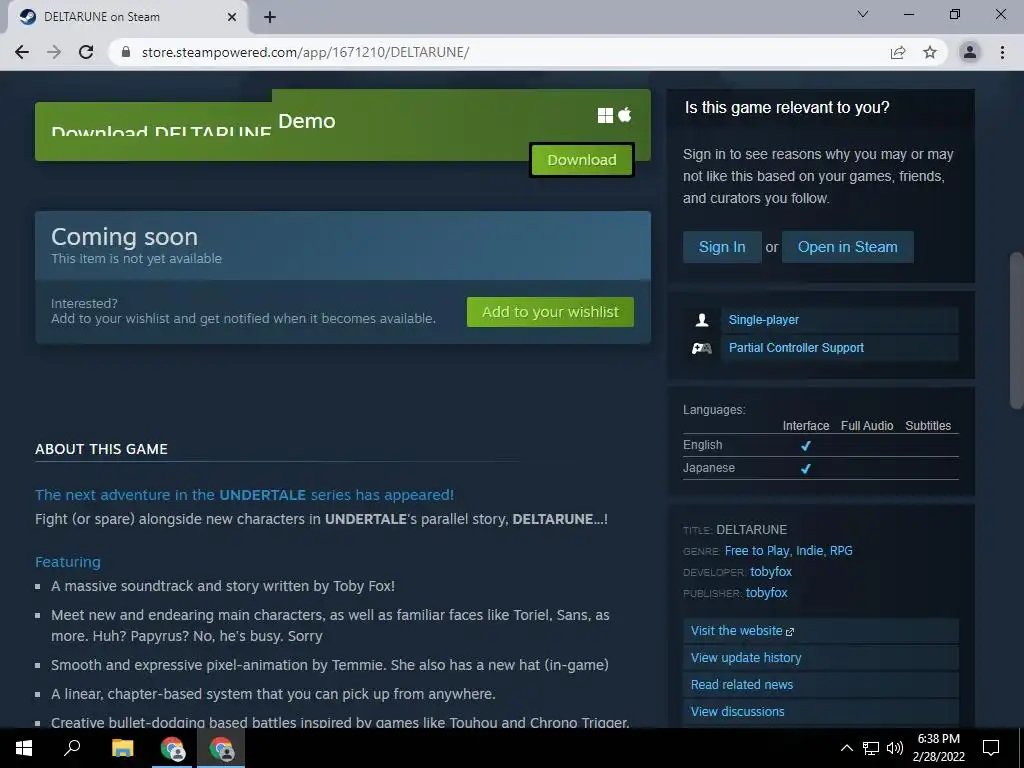Add DELTARUNE to your wishlist
Image resolution: width=1024 pixels, height=768 pixels.
pos(550,312)
